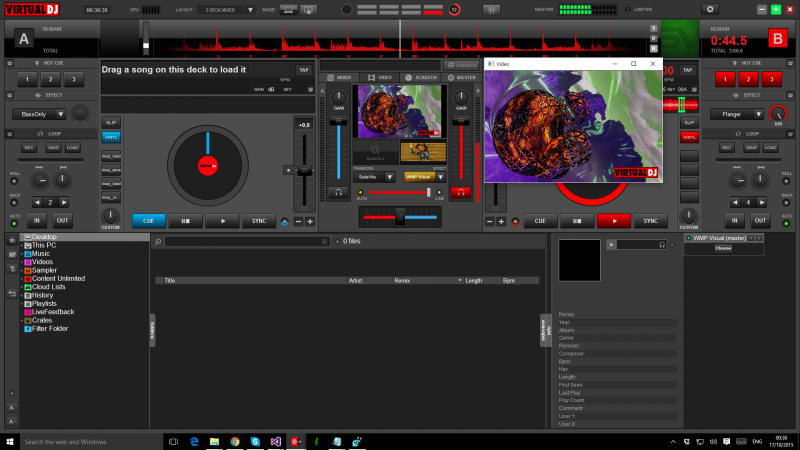The height and width of the screenshot is (450, 800).
Task: Play deck B with red play button
Action: [614, 221]
